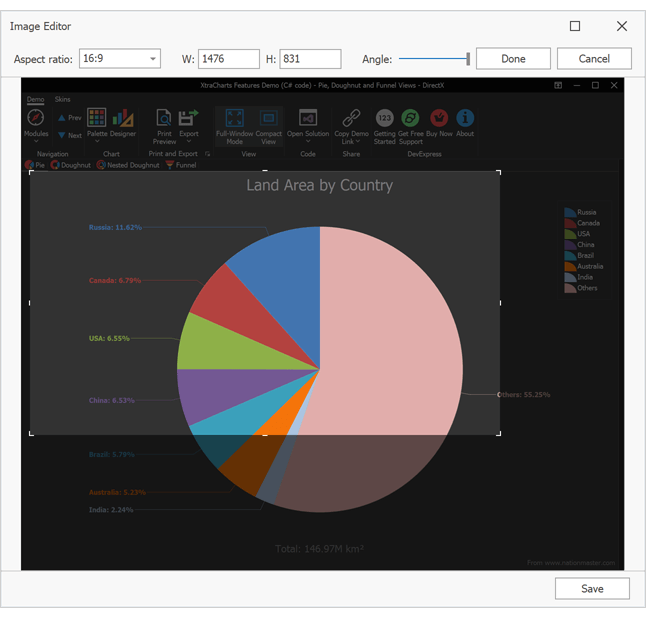Expand the Modules dropdown arrow
This screenshot has width=646, height=618.
tap(36, 141)
